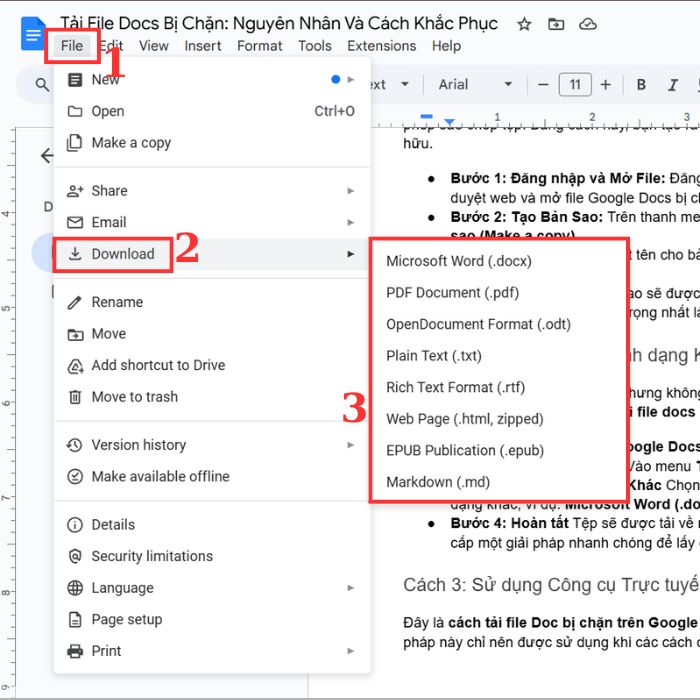The height and width of the screenshot is (700, 700).
Task: Download as PDF Document (.pdf)
Action: [x=499, y=292]
